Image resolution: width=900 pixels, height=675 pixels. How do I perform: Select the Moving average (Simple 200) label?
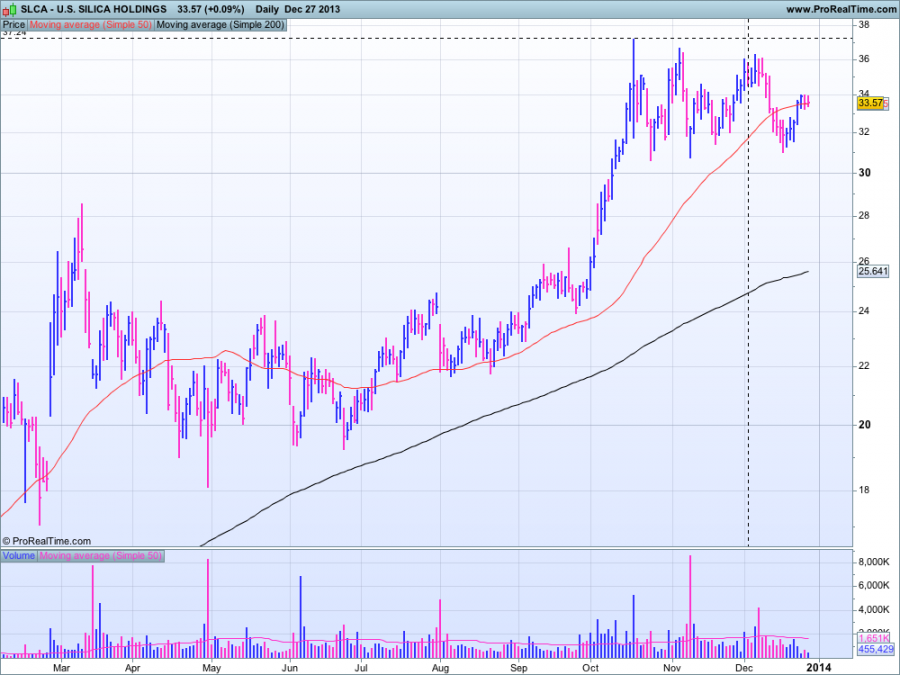(220, 25)
